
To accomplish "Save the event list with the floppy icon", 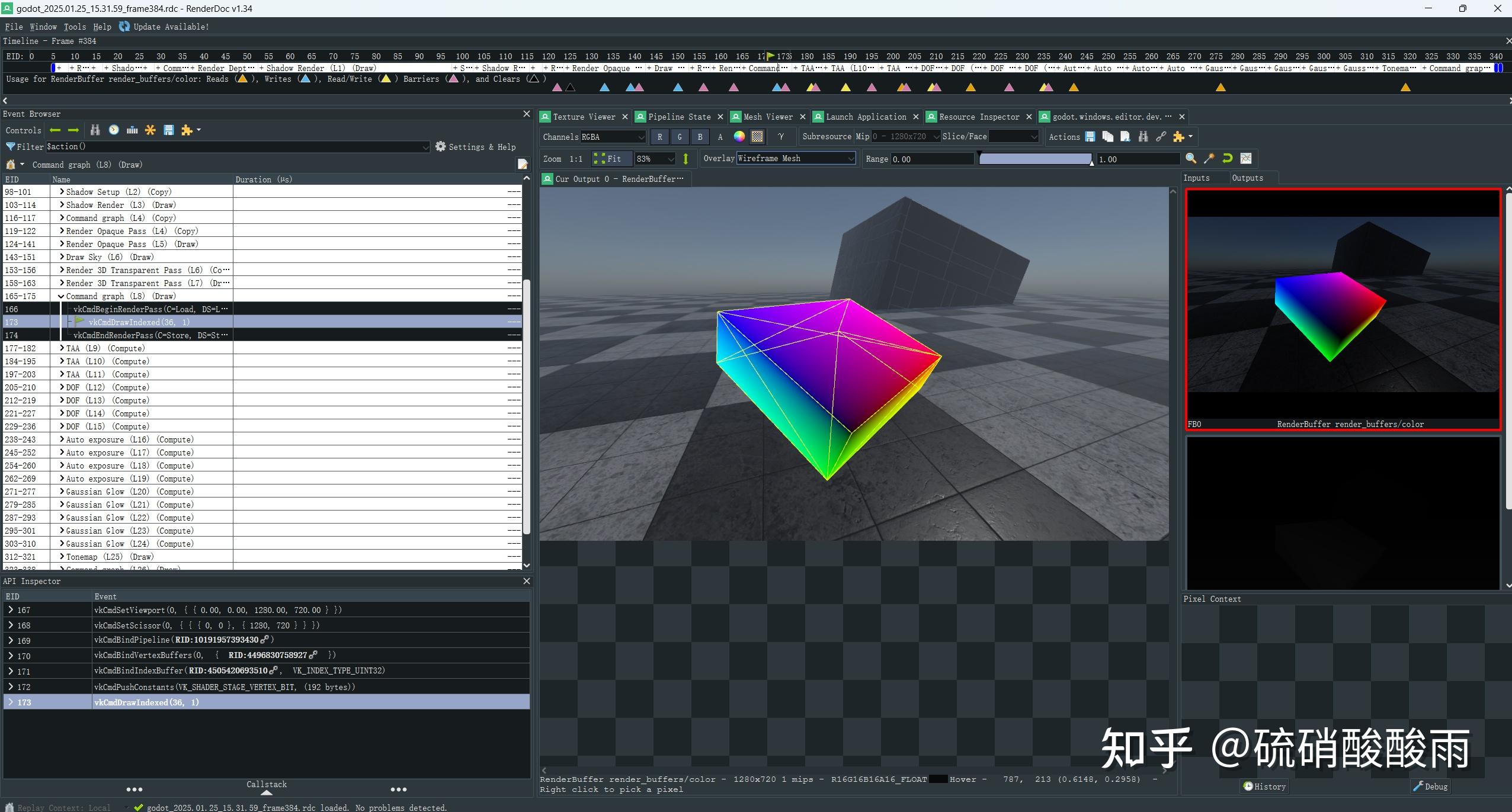I will (169, 130).
